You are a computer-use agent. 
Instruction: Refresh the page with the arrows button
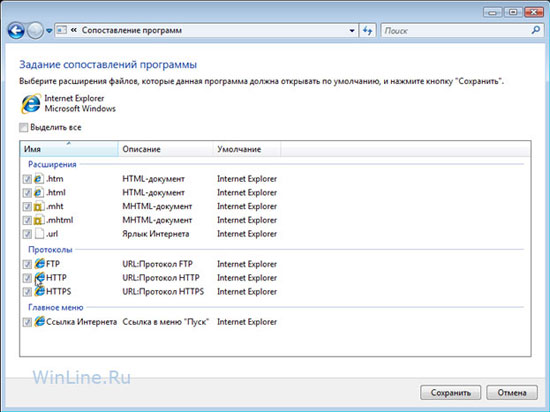tap(367, 31)
